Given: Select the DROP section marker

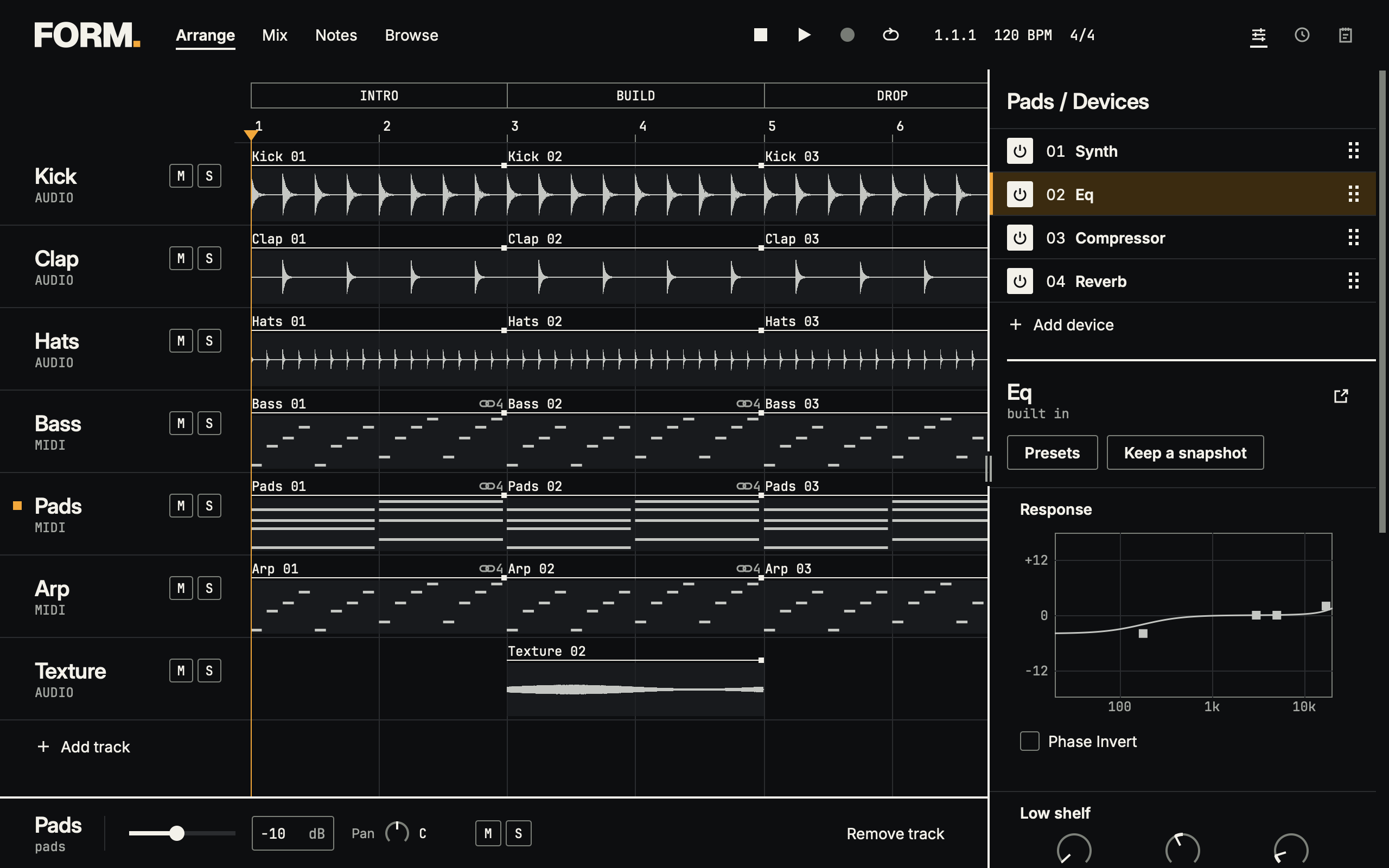Looking at the screenshot, I should [876, 95].
